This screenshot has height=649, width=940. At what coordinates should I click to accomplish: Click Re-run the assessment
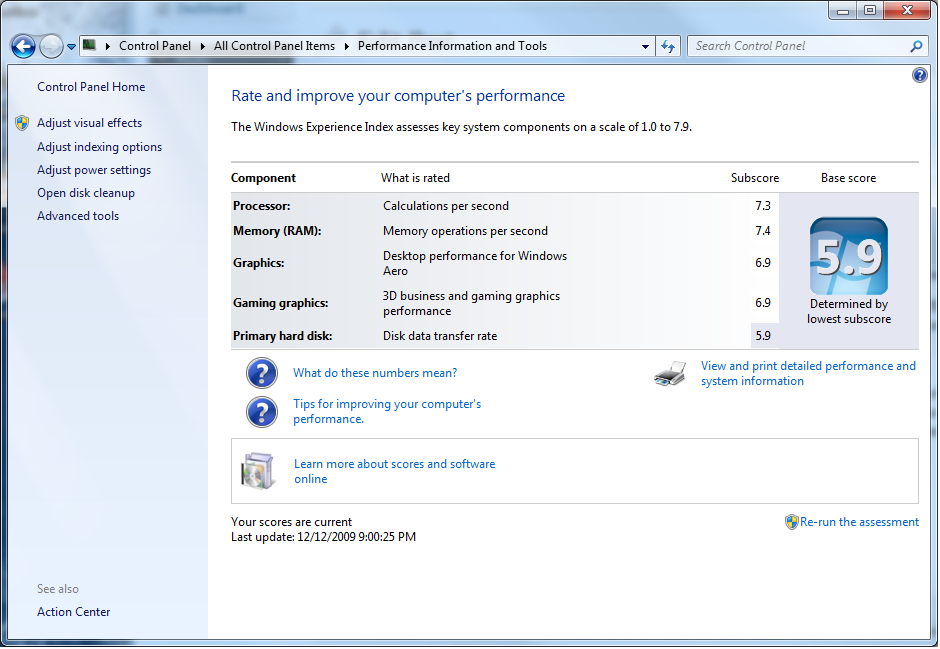pyautogui.click(x=859, y=522)
